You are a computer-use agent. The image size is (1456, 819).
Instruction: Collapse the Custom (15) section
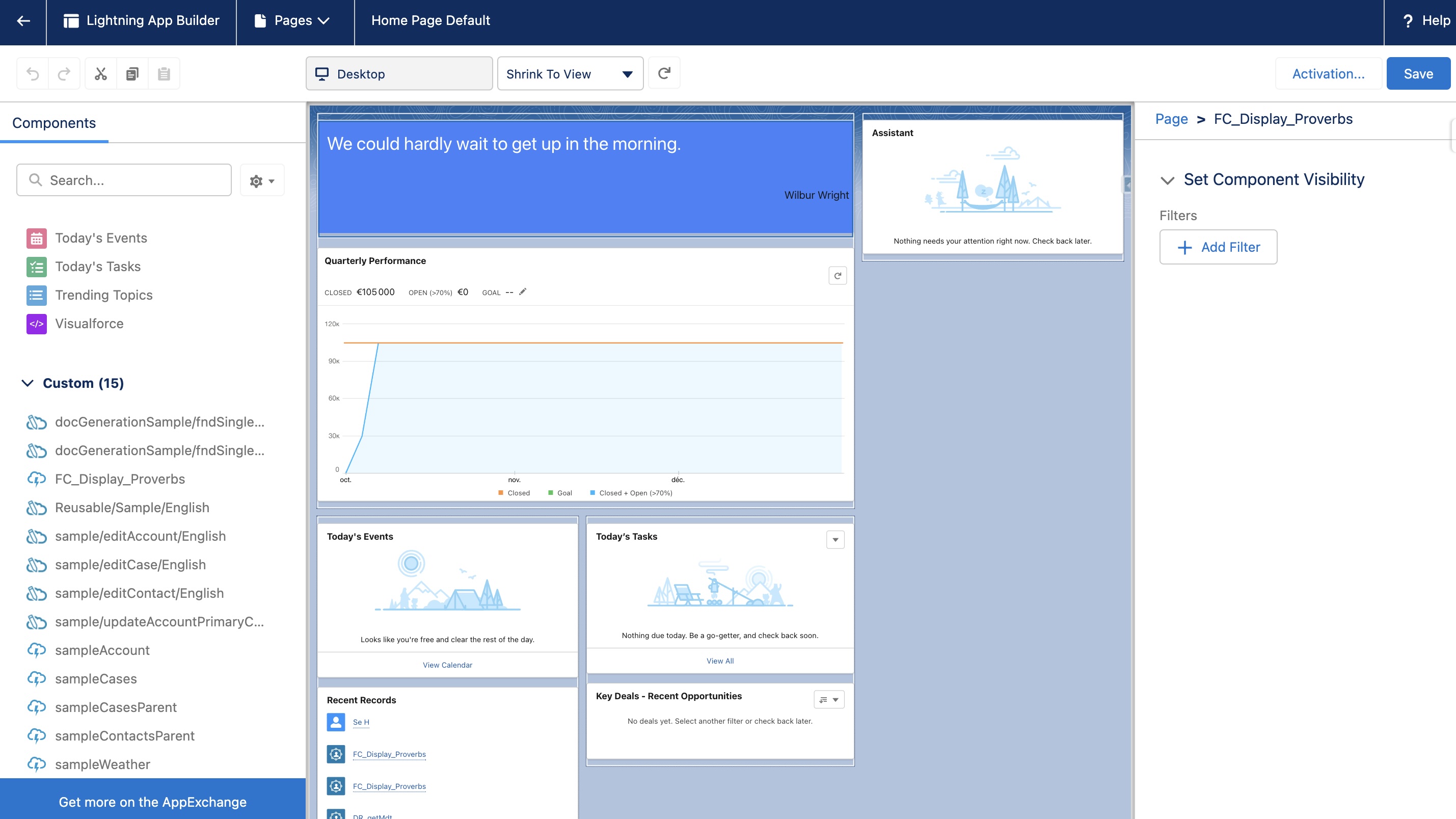(27, 383)
